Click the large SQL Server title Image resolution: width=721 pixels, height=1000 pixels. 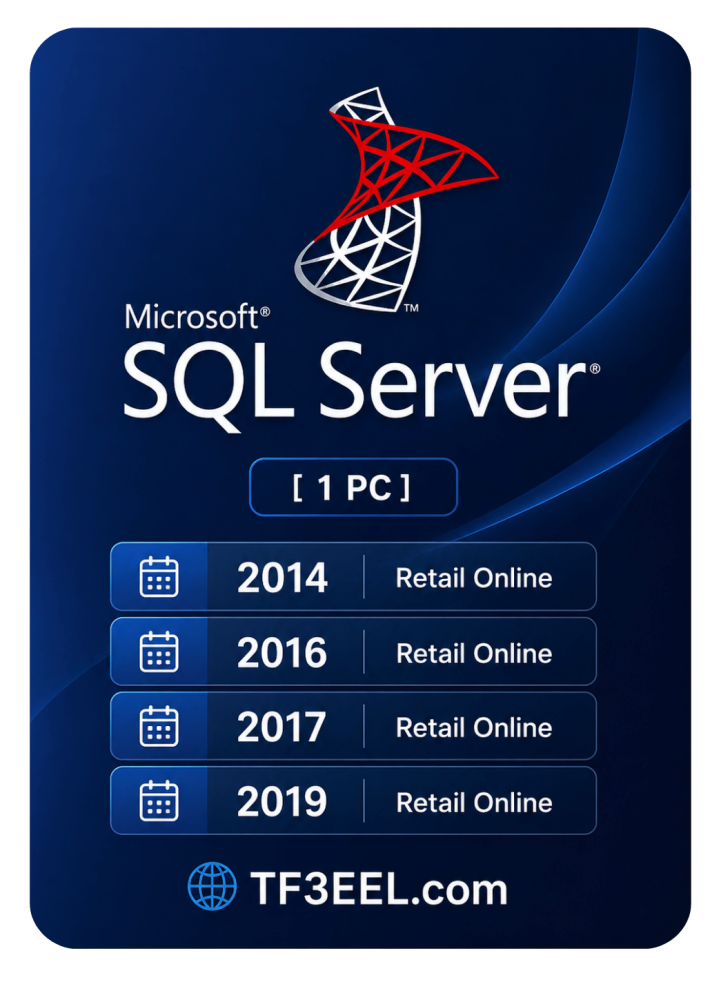[361, 385]
